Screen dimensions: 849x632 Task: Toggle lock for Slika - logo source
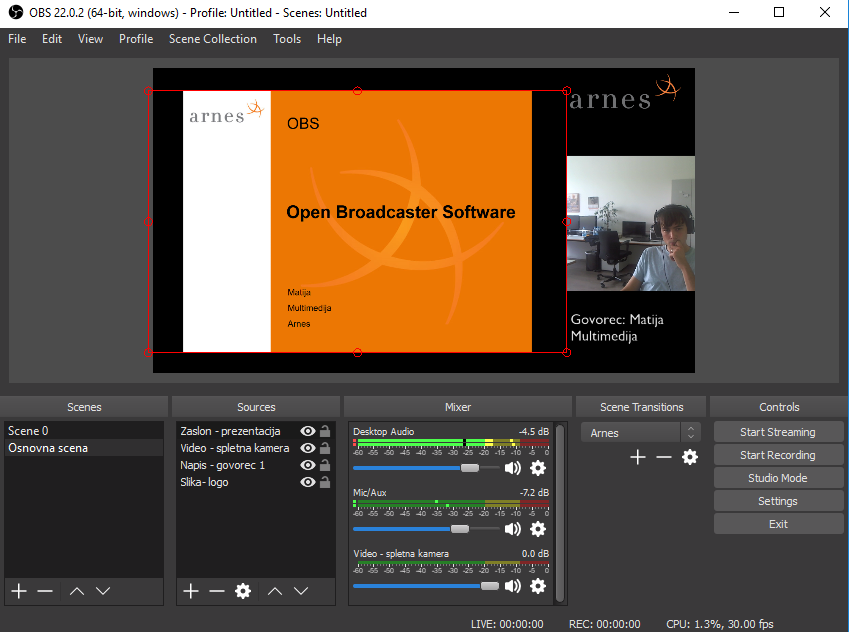tap(325, 482)
